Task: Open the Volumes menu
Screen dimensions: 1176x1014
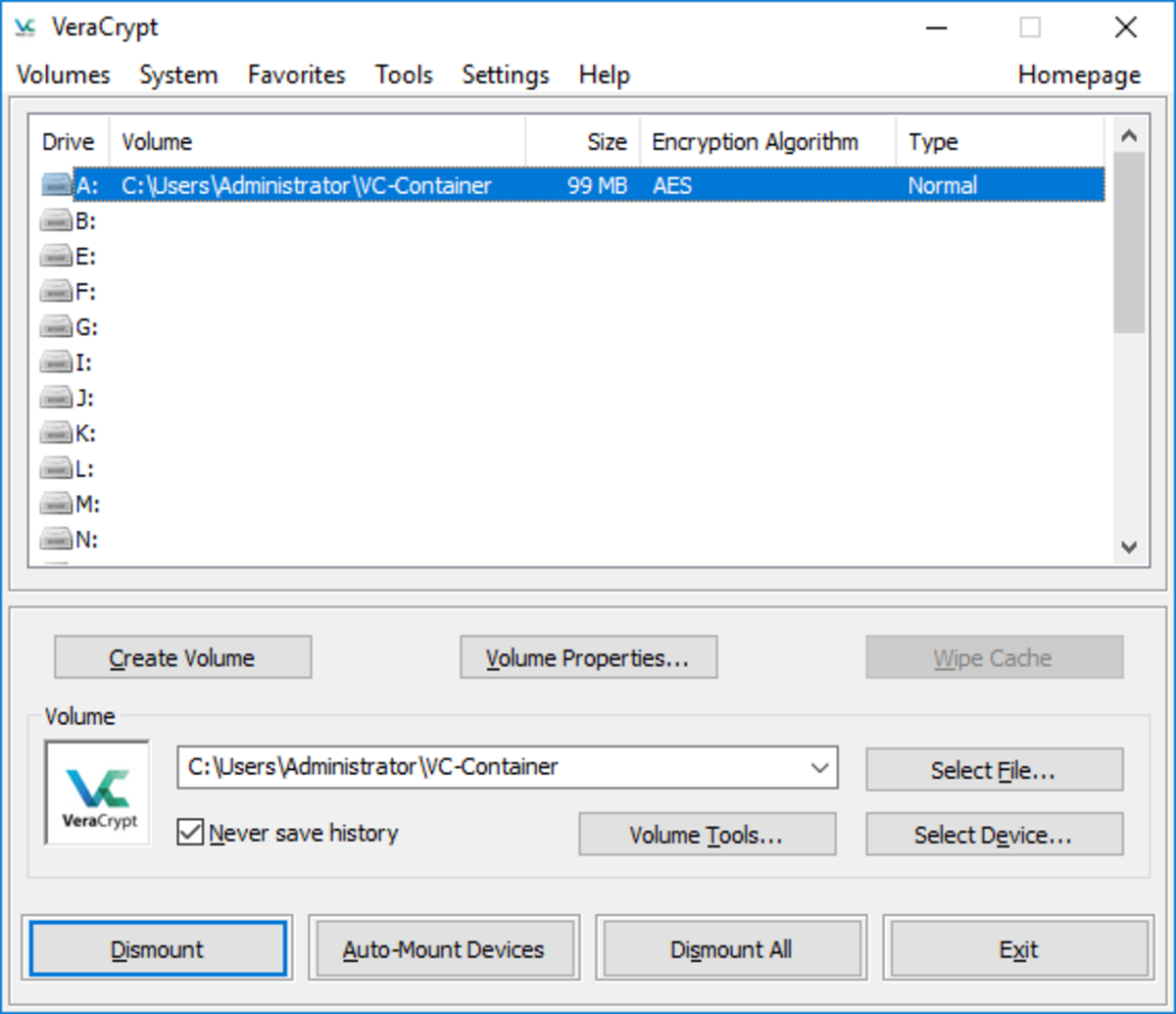Action: coord(64,75)
